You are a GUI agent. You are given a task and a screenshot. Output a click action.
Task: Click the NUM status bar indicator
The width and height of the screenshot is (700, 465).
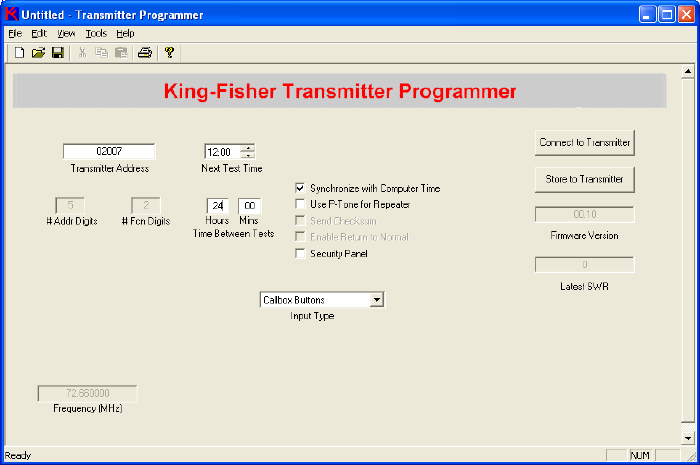(x=640, y=455)
